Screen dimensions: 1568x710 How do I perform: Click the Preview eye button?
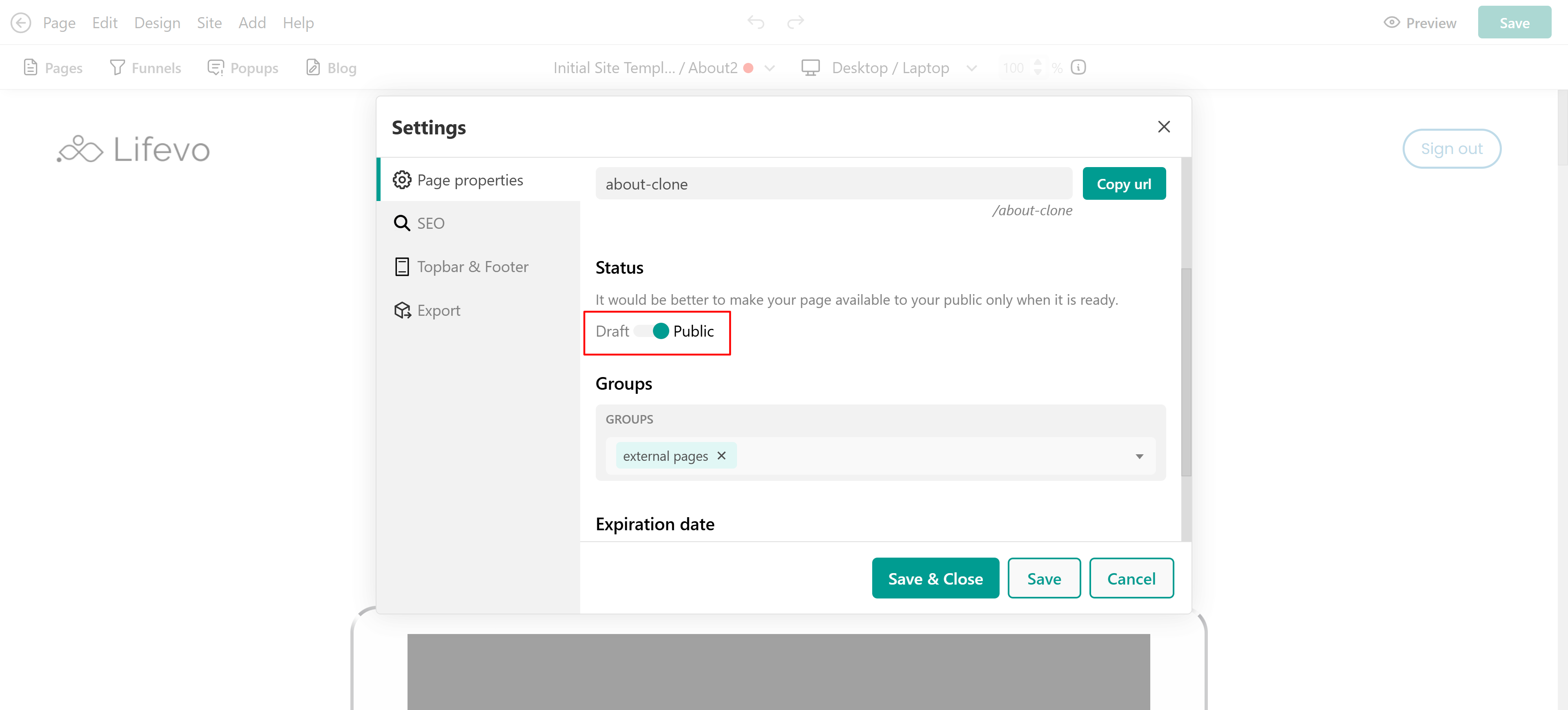[1419, 22]
